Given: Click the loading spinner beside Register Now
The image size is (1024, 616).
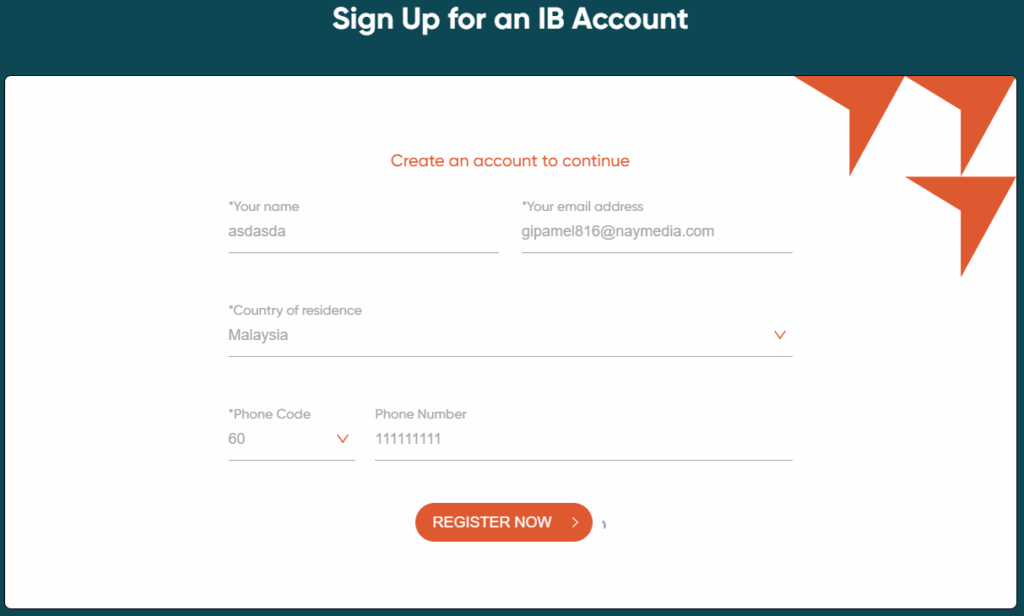Looking at the screenshot, I should 604,524.
